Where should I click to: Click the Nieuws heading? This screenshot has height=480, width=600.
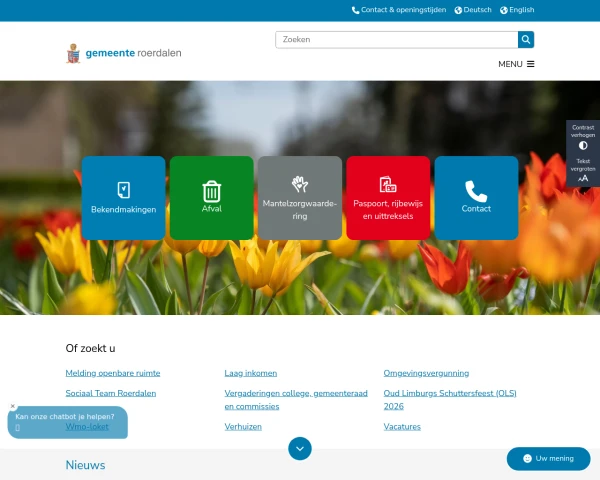click(x=85, y=465)
